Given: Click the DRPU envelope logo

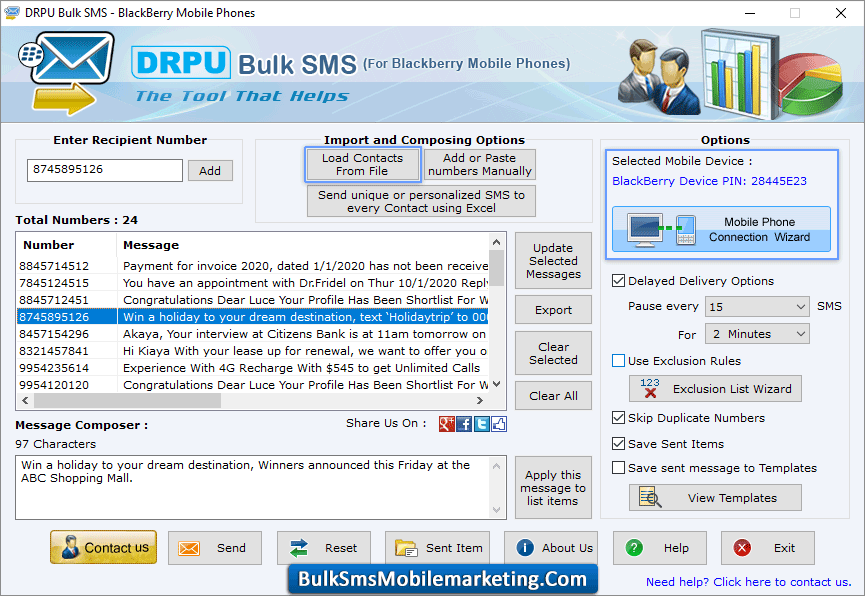Looking at the screenshot, I should (x=67, y=73).
